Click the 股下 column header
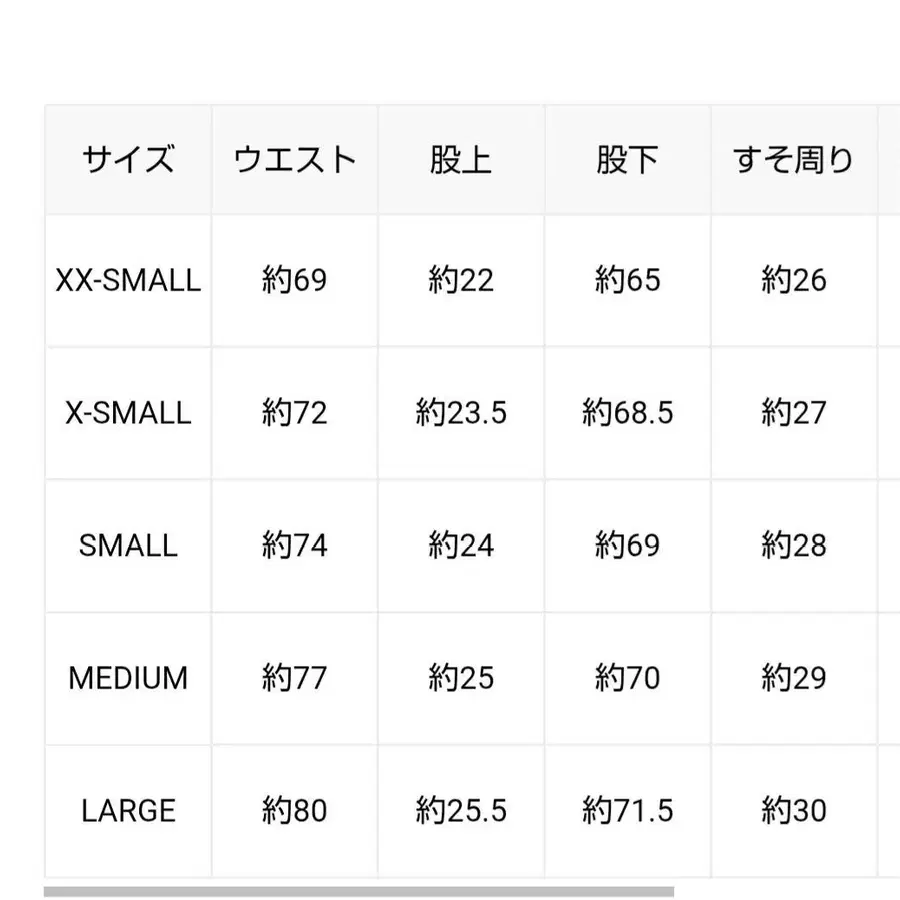The height and width of the screenshot is (900, 900). (627, 160)
